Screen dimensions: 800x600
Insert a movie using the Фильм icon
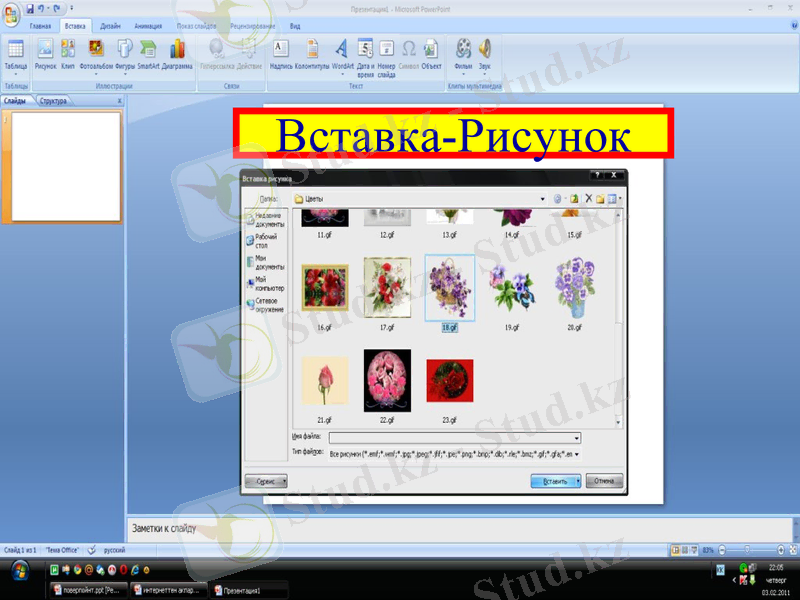[x=462, y=50]
